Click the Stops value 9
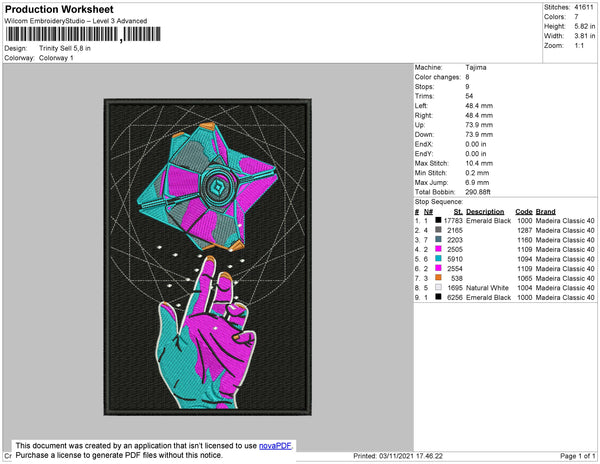The image size is (600, 464). pyautogui.click(x=467, y=86)
